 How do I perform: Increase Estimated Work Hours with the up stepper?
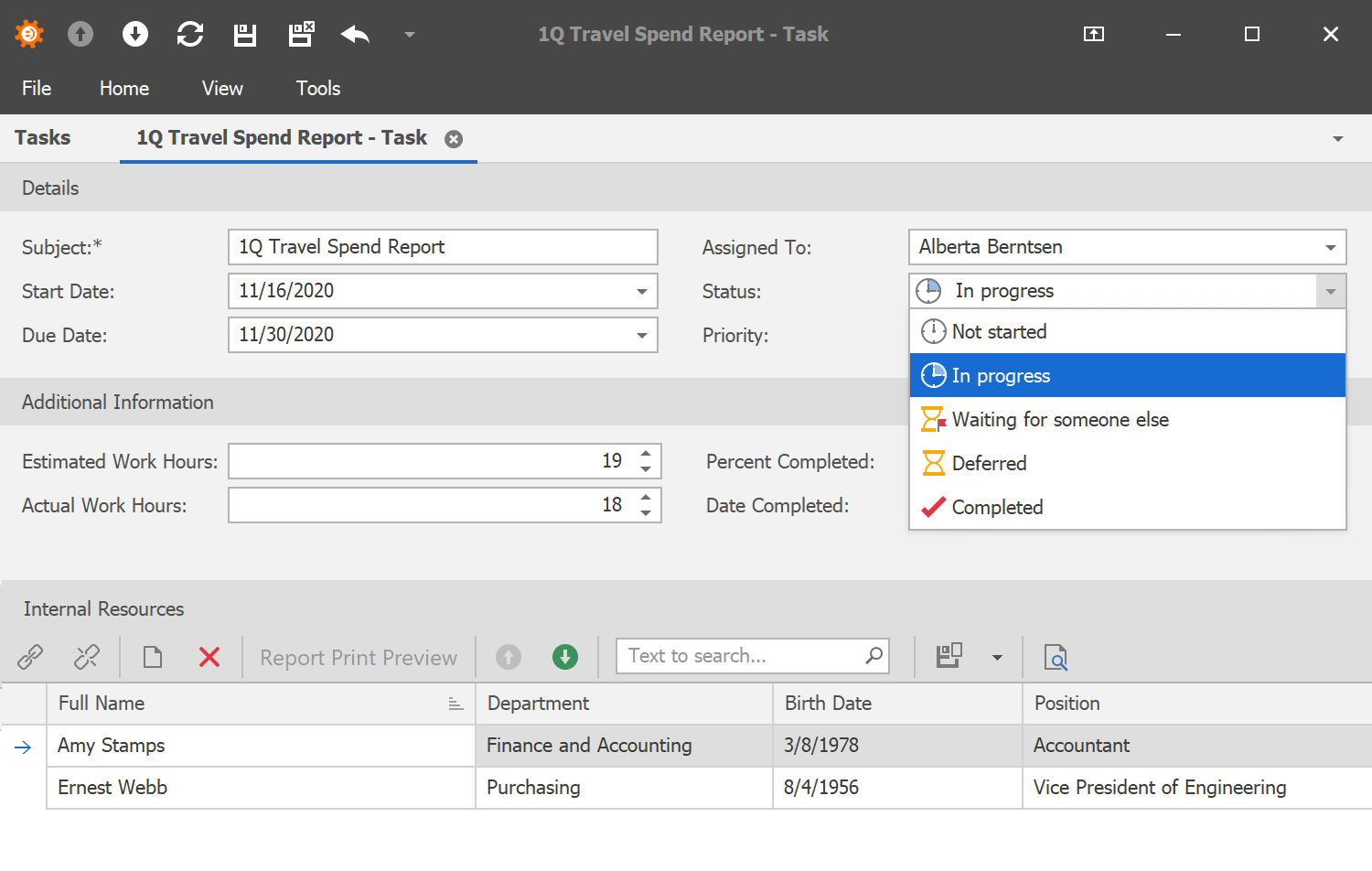tap(648, 454)
